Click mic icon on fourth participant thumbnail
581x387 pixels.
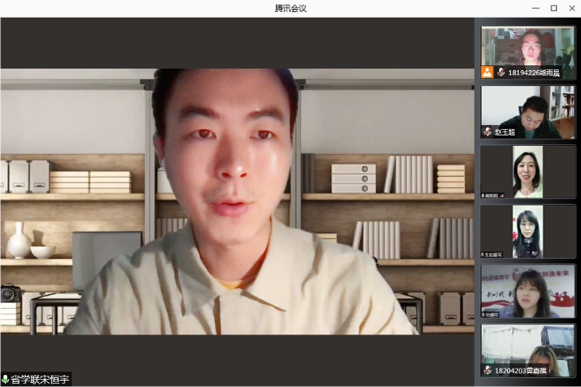[483, 255]
